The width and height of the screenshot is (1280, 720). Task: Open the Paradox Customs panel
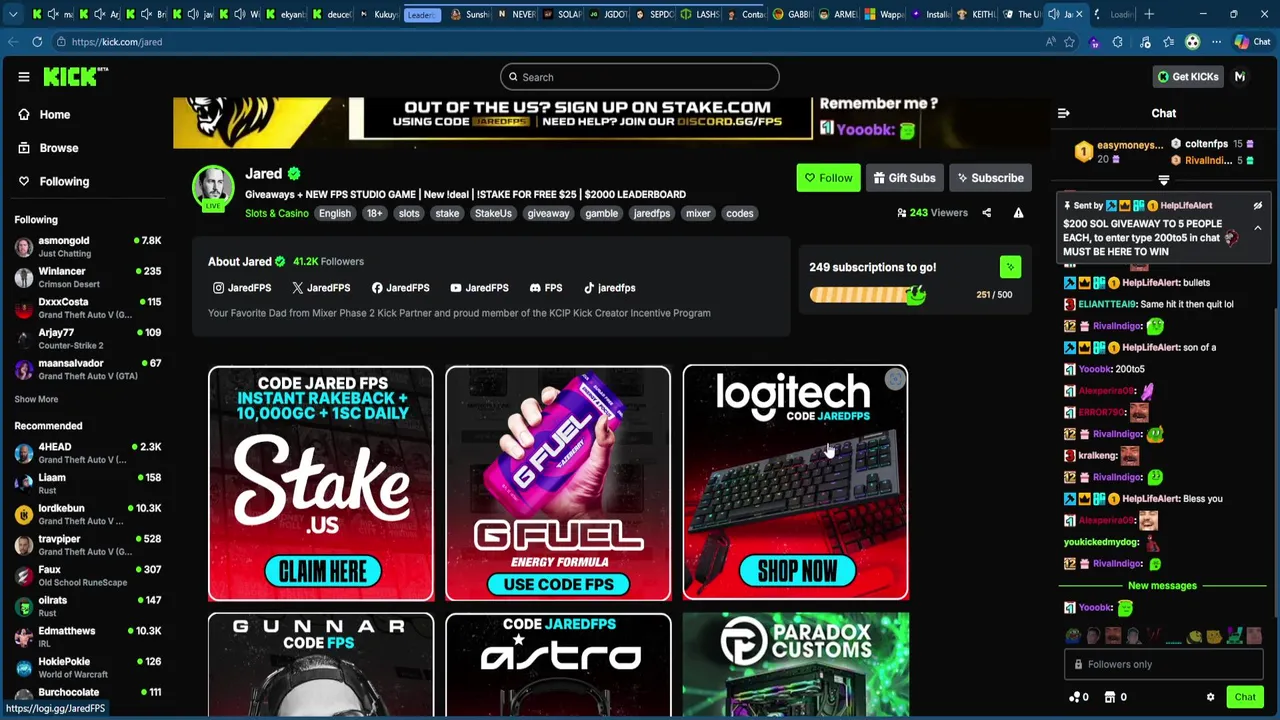pyautogui.click(x=795, y=665)
